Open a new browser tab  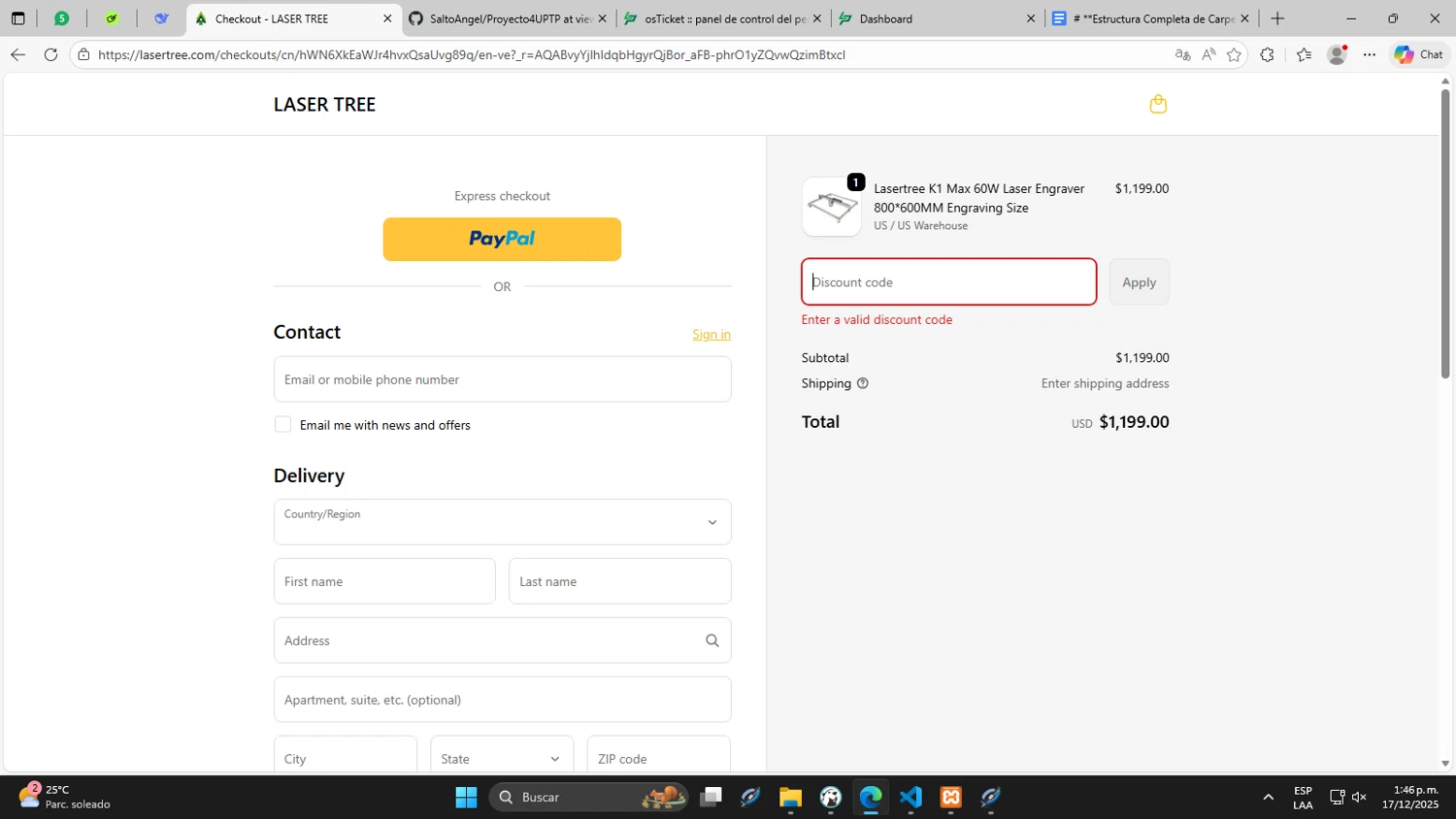pos(1277,18)
